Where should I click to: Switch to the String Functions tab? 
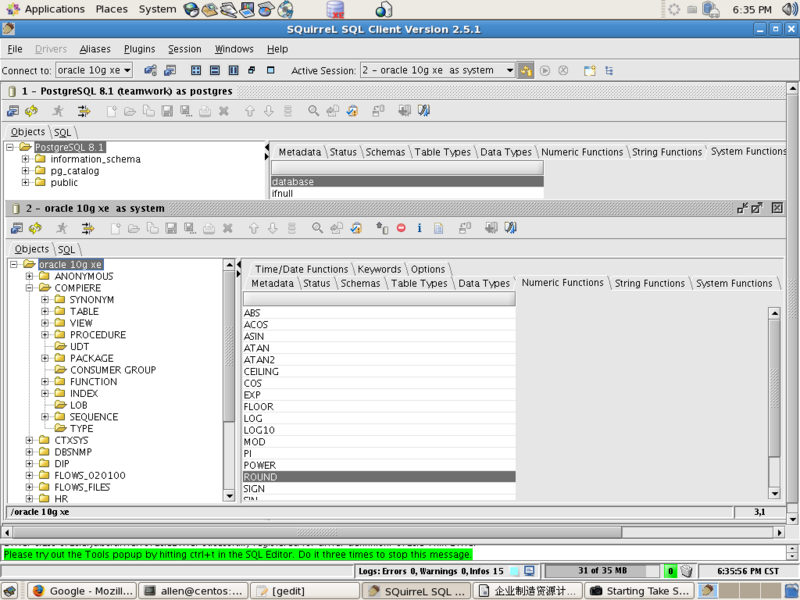coord(649,283)
